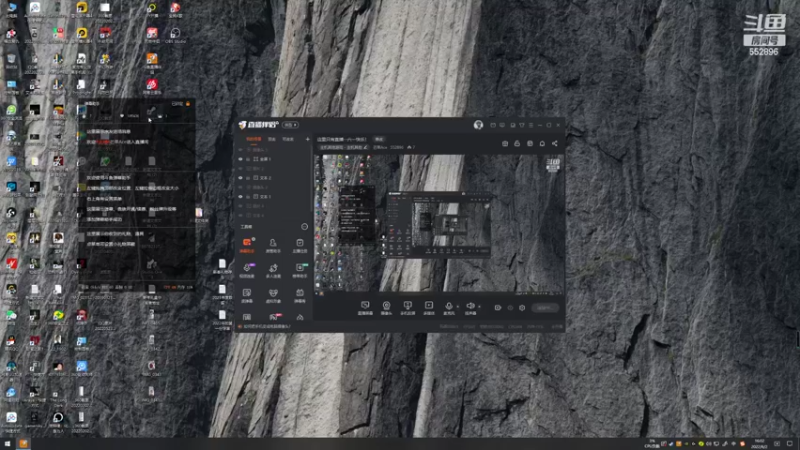Click the screenshot camera icon above the preview

[505, 143]
